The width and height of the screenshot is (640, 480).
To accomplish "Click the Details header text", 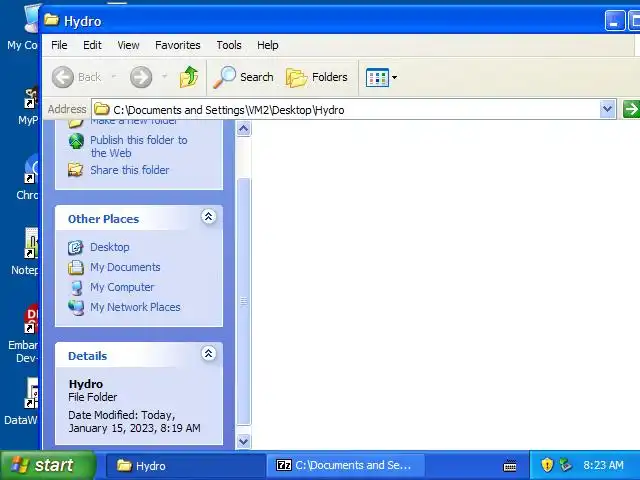I will pos(87,356).
